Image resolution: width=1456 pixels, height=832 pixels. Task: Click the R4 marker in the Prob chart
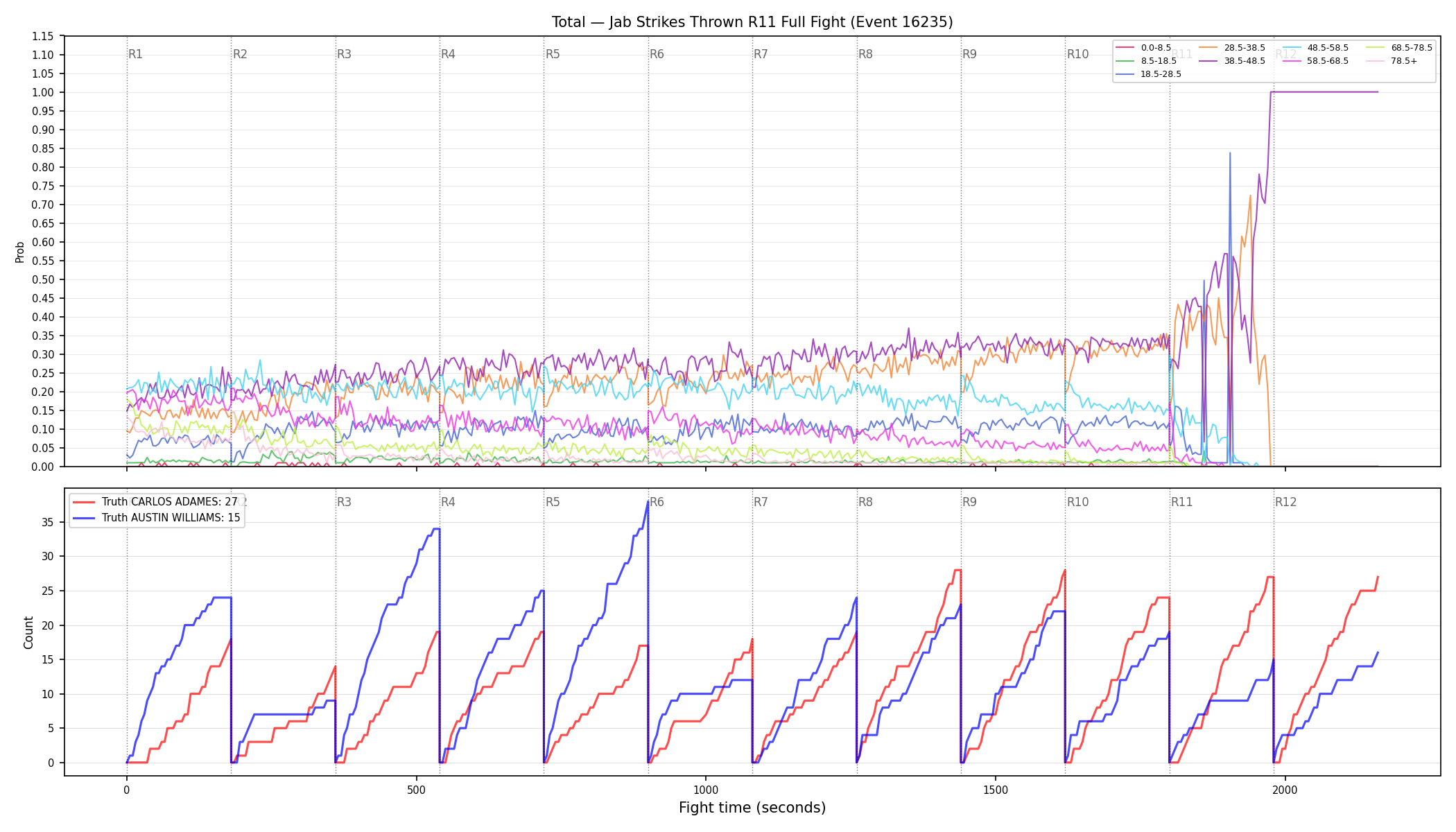[x=449, y=54]
